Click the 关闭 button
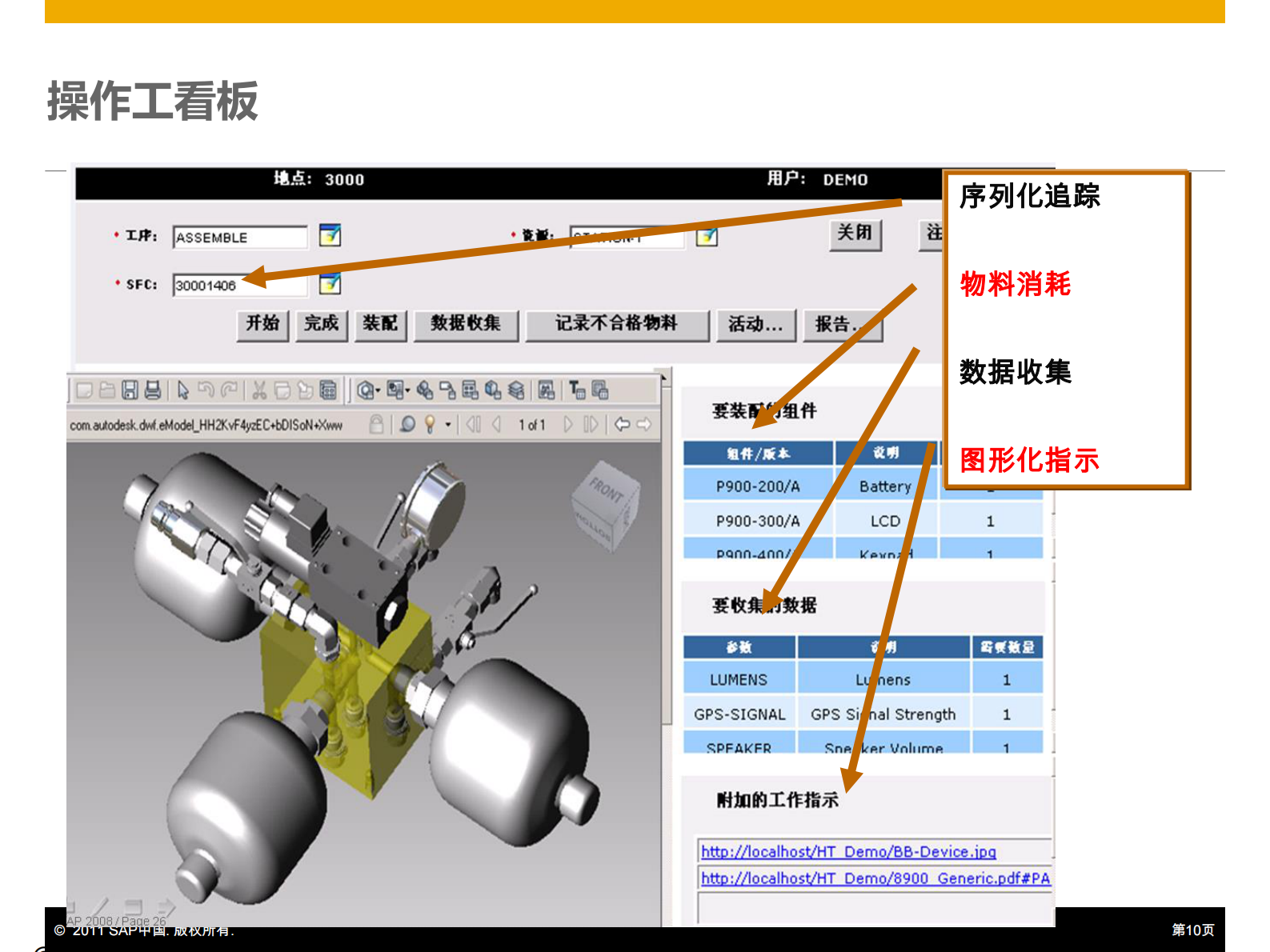The image size is (1270, 952). coord(855,234)
